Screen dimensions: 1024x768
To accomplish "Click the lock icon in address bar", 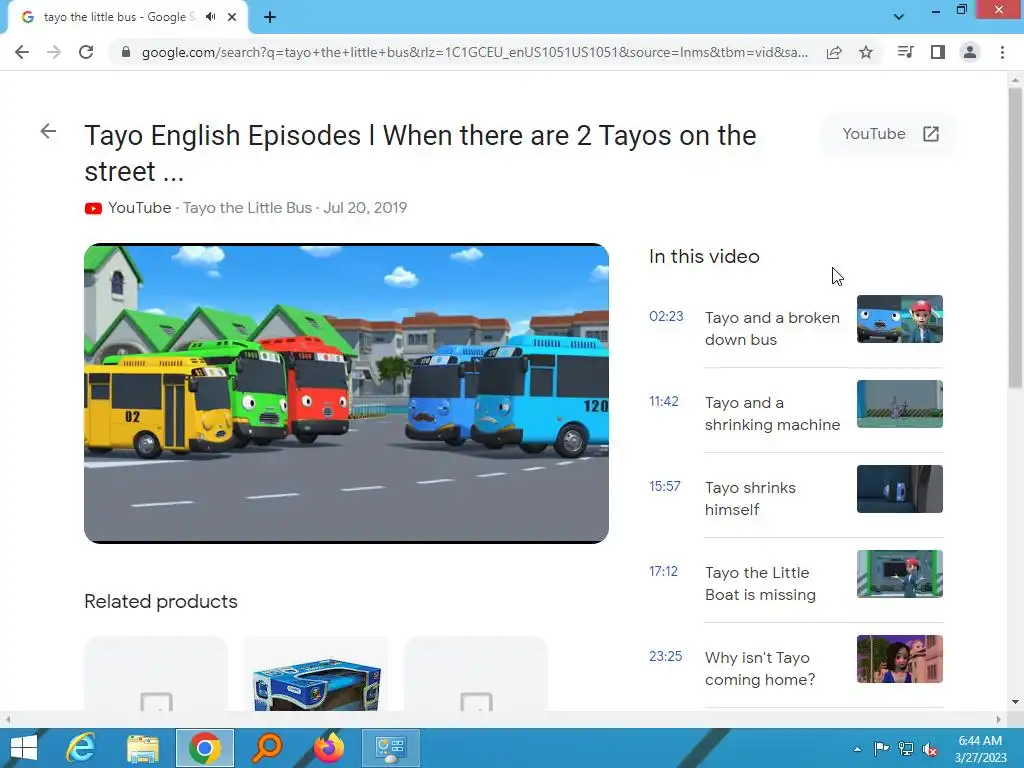I will coord(126,52).
